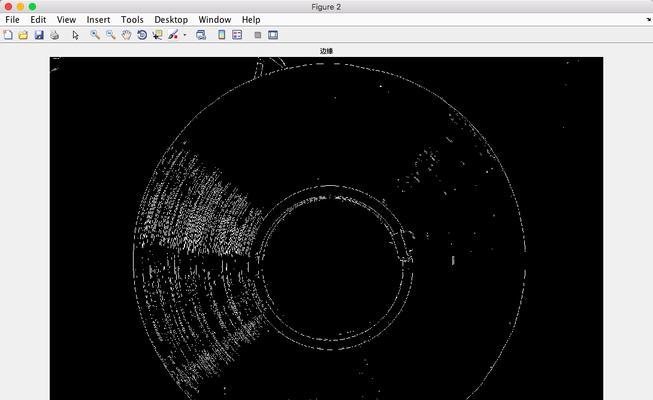
Task: Click the Link Plot icon
Action: (x=201, y=35)
